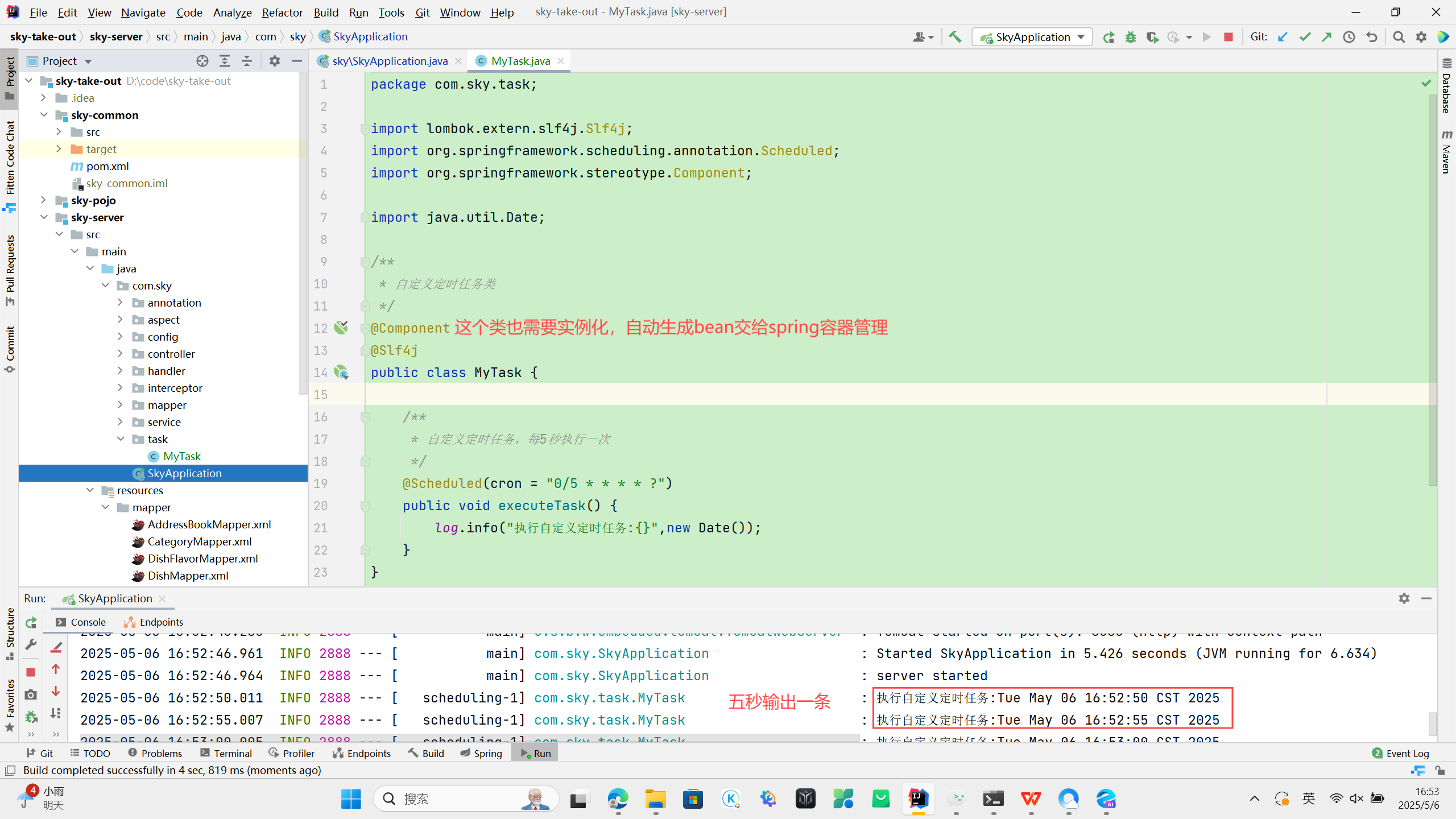This screenshot has width=1456, height=819.
Task: Open the Terminal tool window
Action: pyautogui.click(x=226, y=753)
